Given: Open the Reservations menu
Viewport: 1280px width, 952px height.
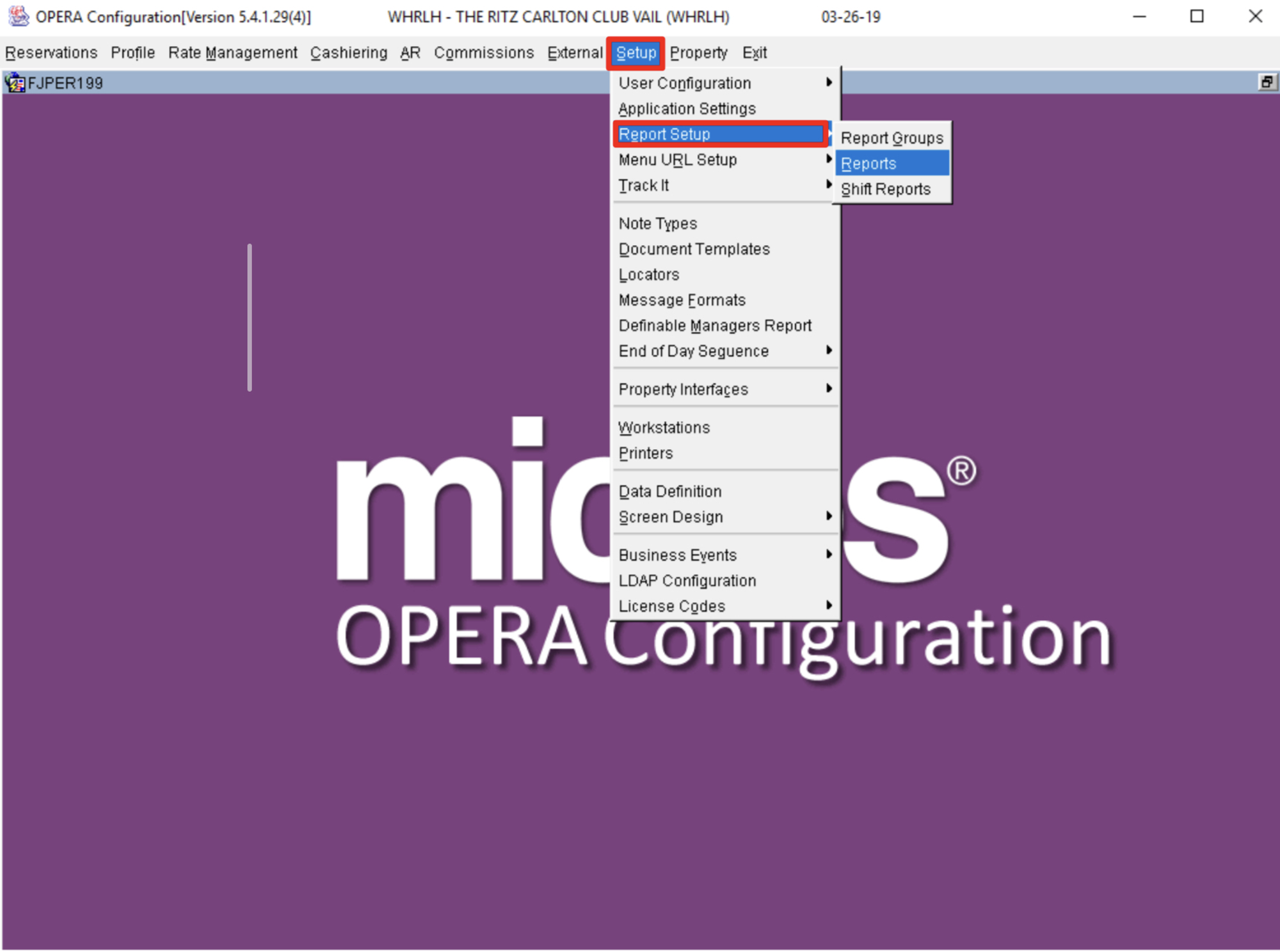Looking at the screenshot, I should [51, 52].
